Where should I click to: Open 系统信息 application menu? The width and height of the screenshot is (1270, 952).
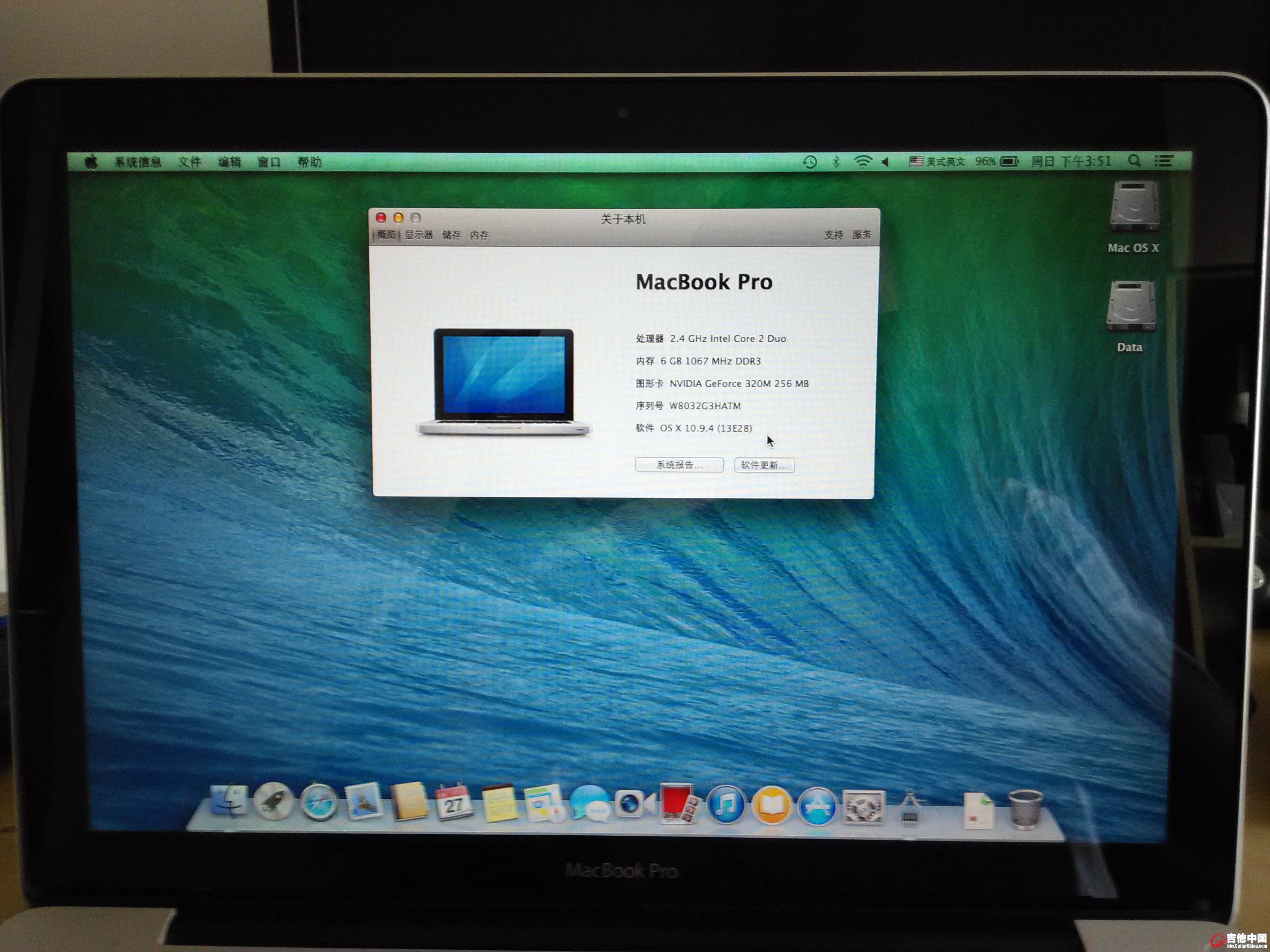click(x=138, y=162)
